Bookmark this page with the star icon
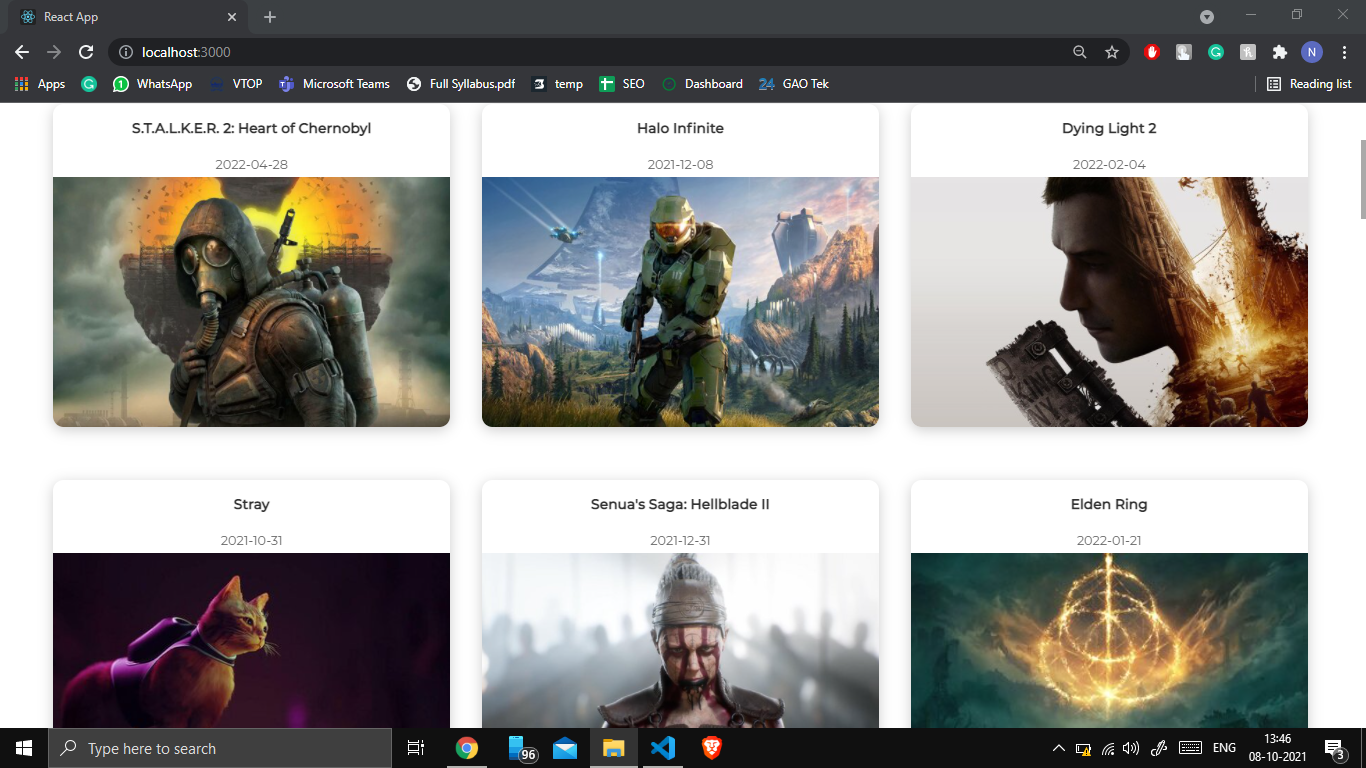The image size is (1366, 768). (1112, 52)
